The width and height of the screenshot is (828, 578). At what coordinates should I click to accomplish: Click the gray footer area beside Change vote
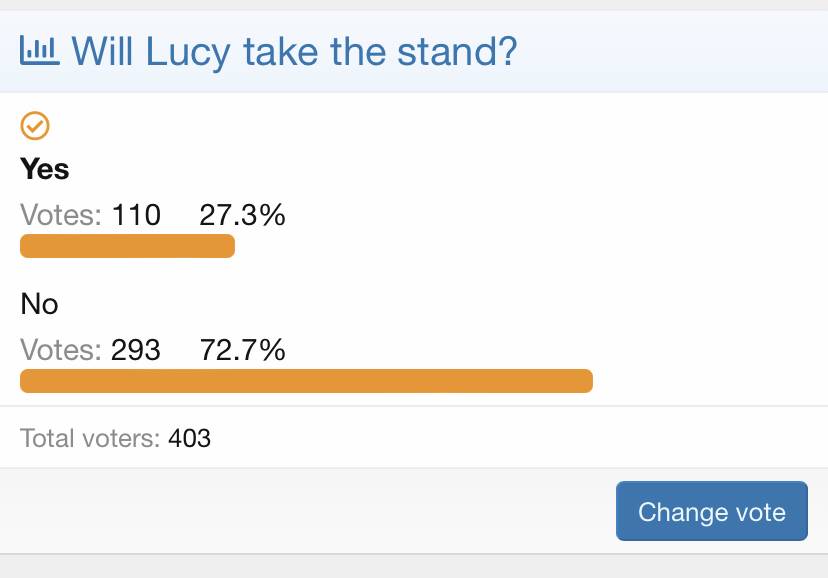point(306,511)
